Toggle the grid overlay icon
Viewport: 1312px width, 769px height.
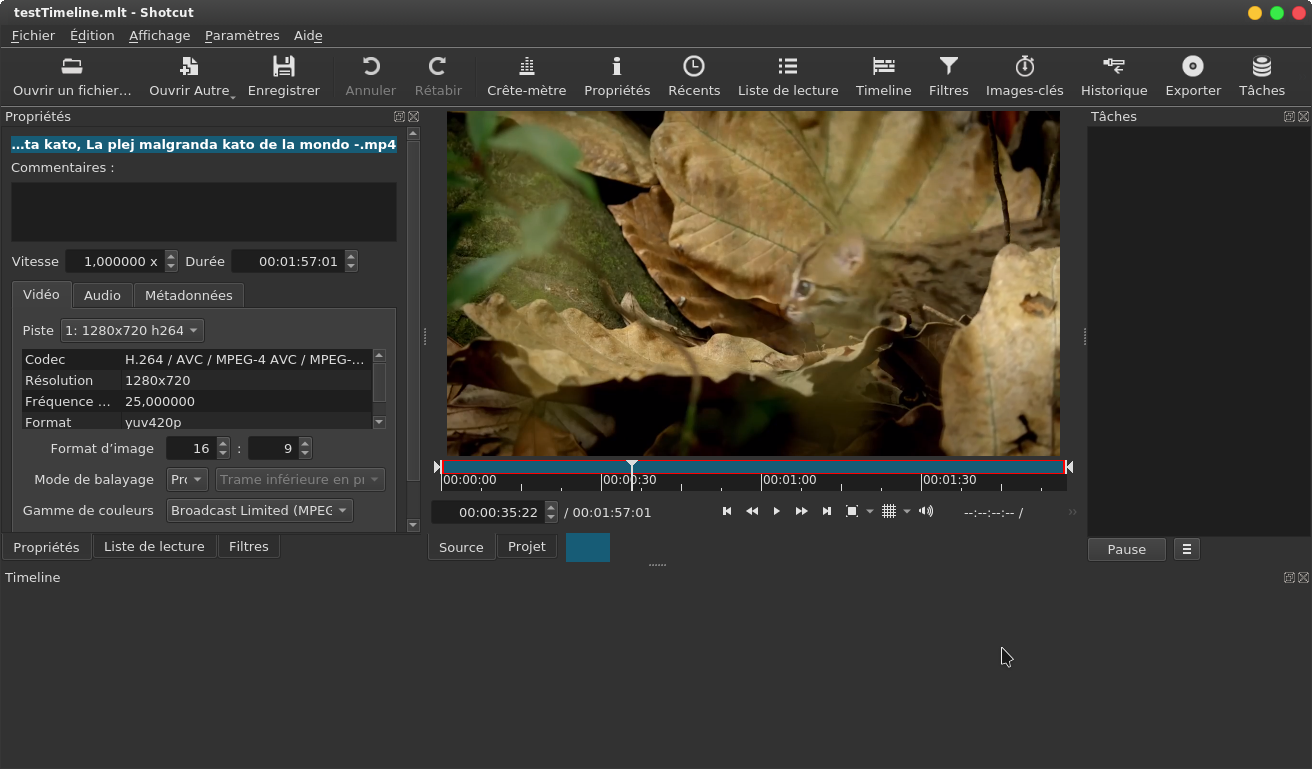888,511
